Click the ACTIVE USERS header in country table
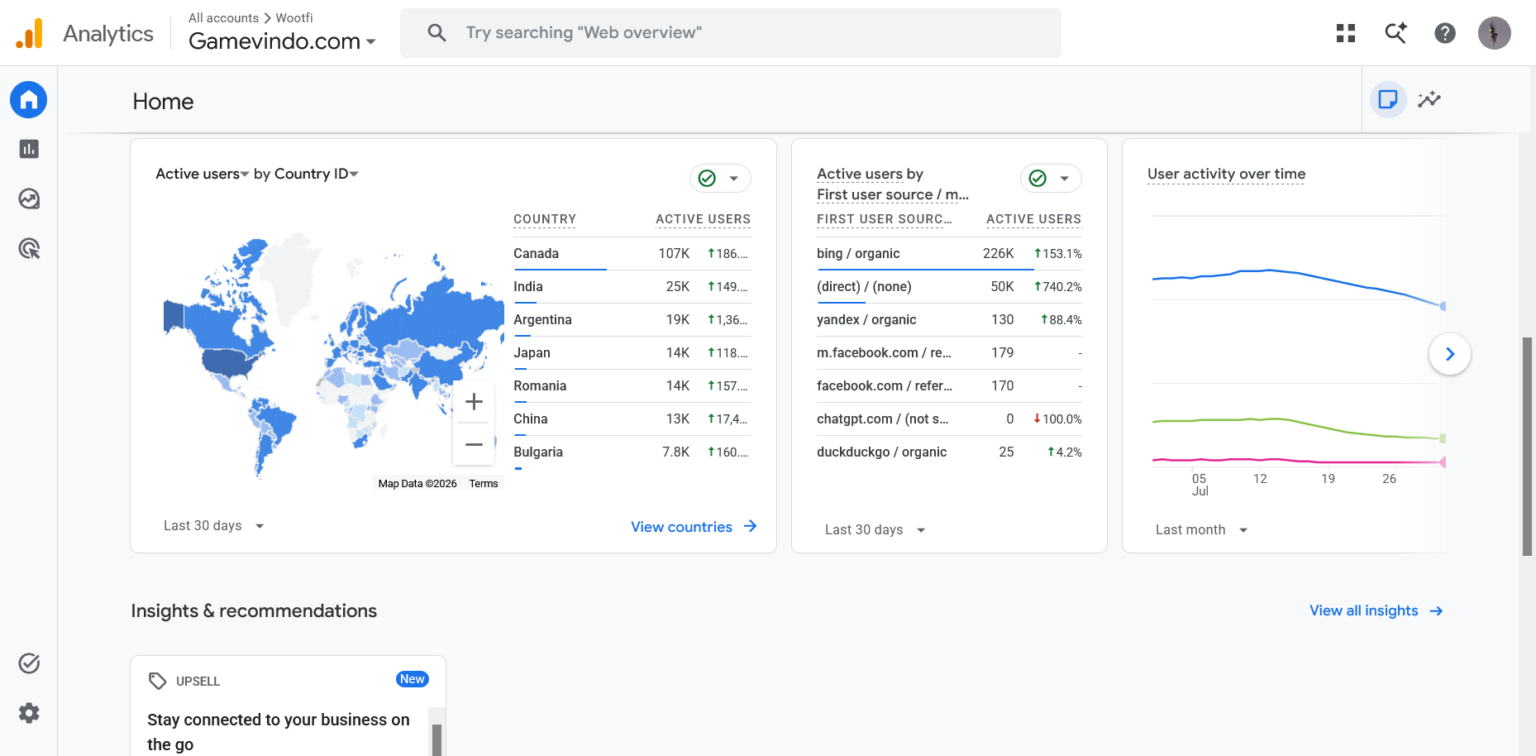The image size is (1536, 756). (703, 219)
